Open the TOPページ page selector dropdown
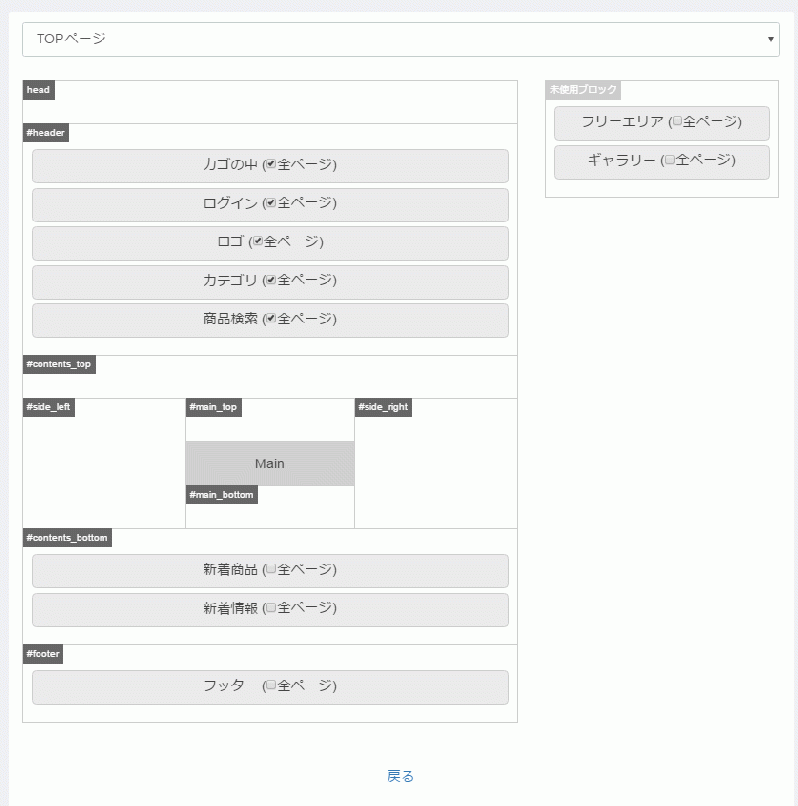 [x=401, y=39]
